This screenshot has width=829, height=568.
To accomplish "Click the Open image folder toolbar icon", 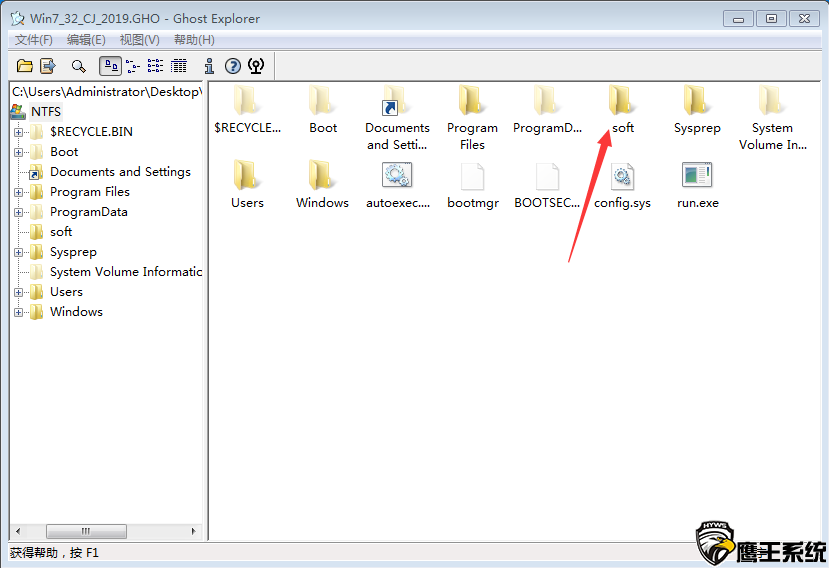I will point(24,66).
